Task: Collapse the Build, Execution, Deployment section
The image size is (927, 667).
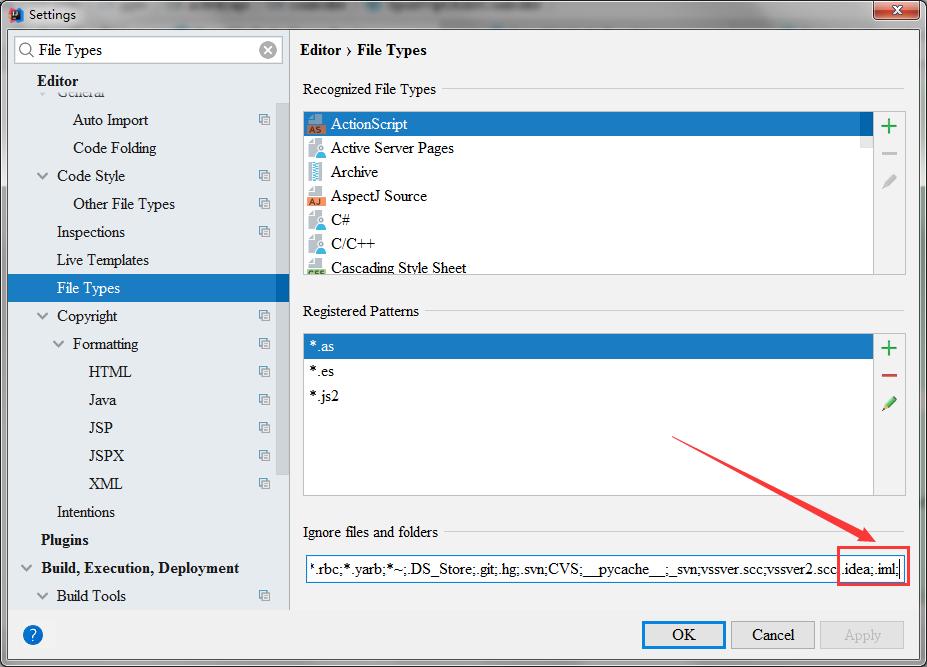Action: click(26, 568)
